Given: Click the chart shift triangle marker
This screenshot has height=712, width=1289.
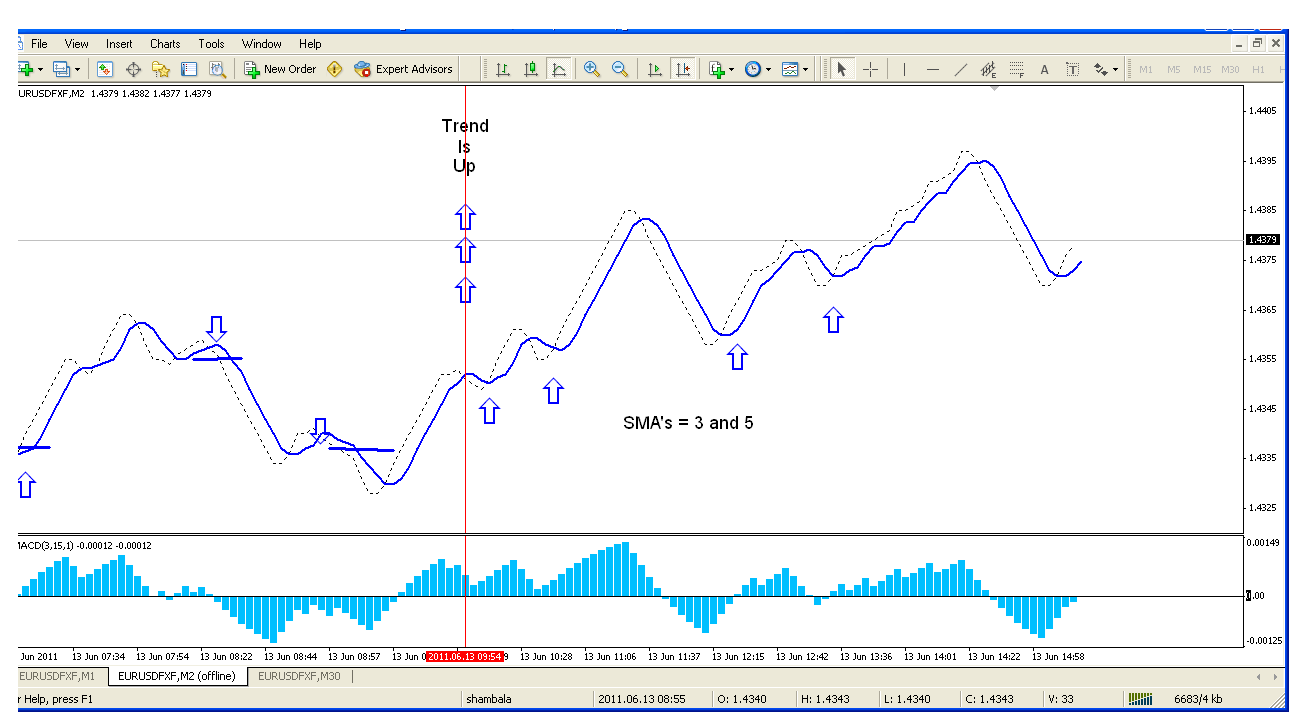Looking at the screenshot, I should click(x=994, y=88).
